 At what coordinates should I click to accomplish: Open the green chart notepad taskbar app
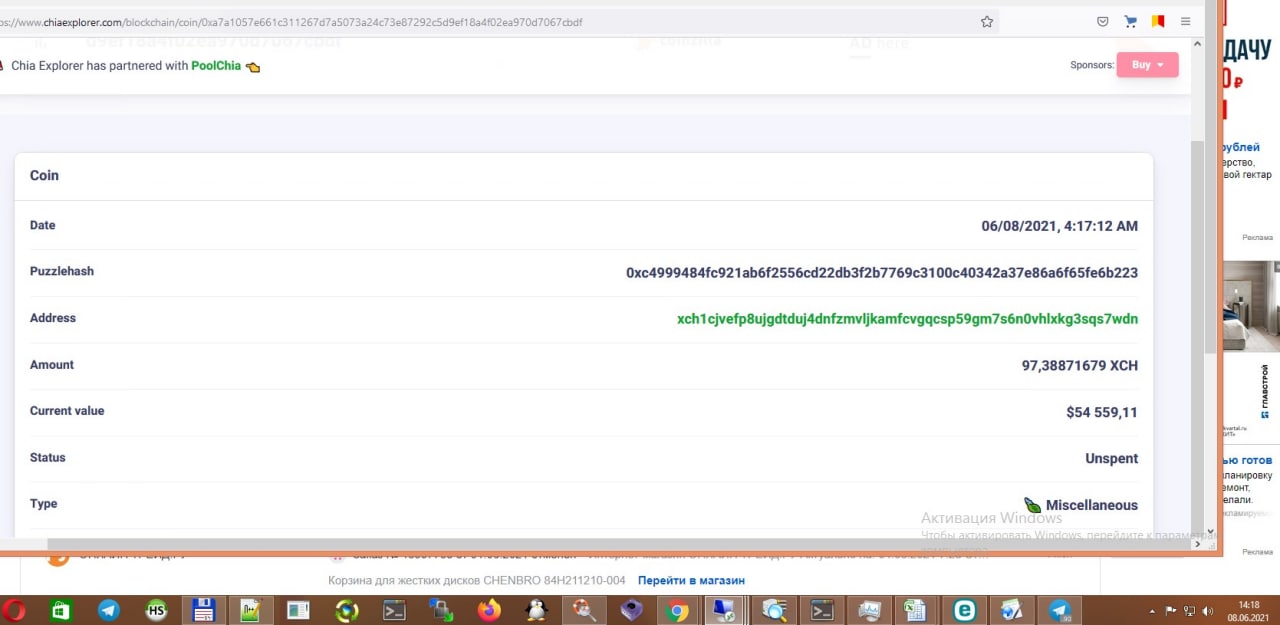click(x=251, y=610)
